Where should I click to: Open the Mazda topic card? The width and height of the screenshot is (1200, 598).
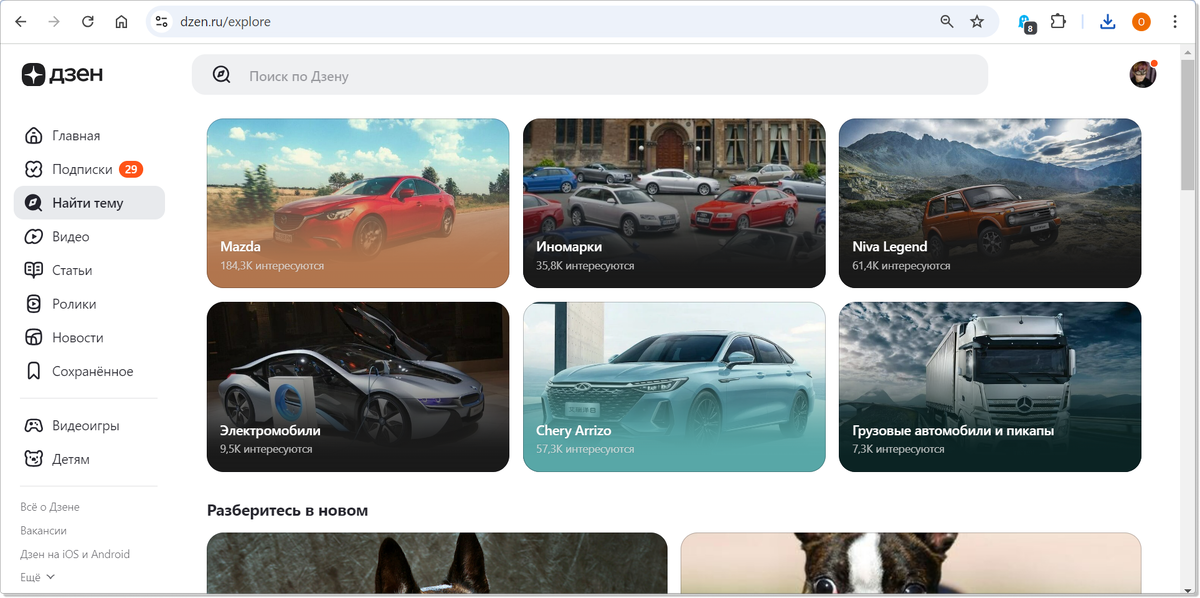[358, 203]
